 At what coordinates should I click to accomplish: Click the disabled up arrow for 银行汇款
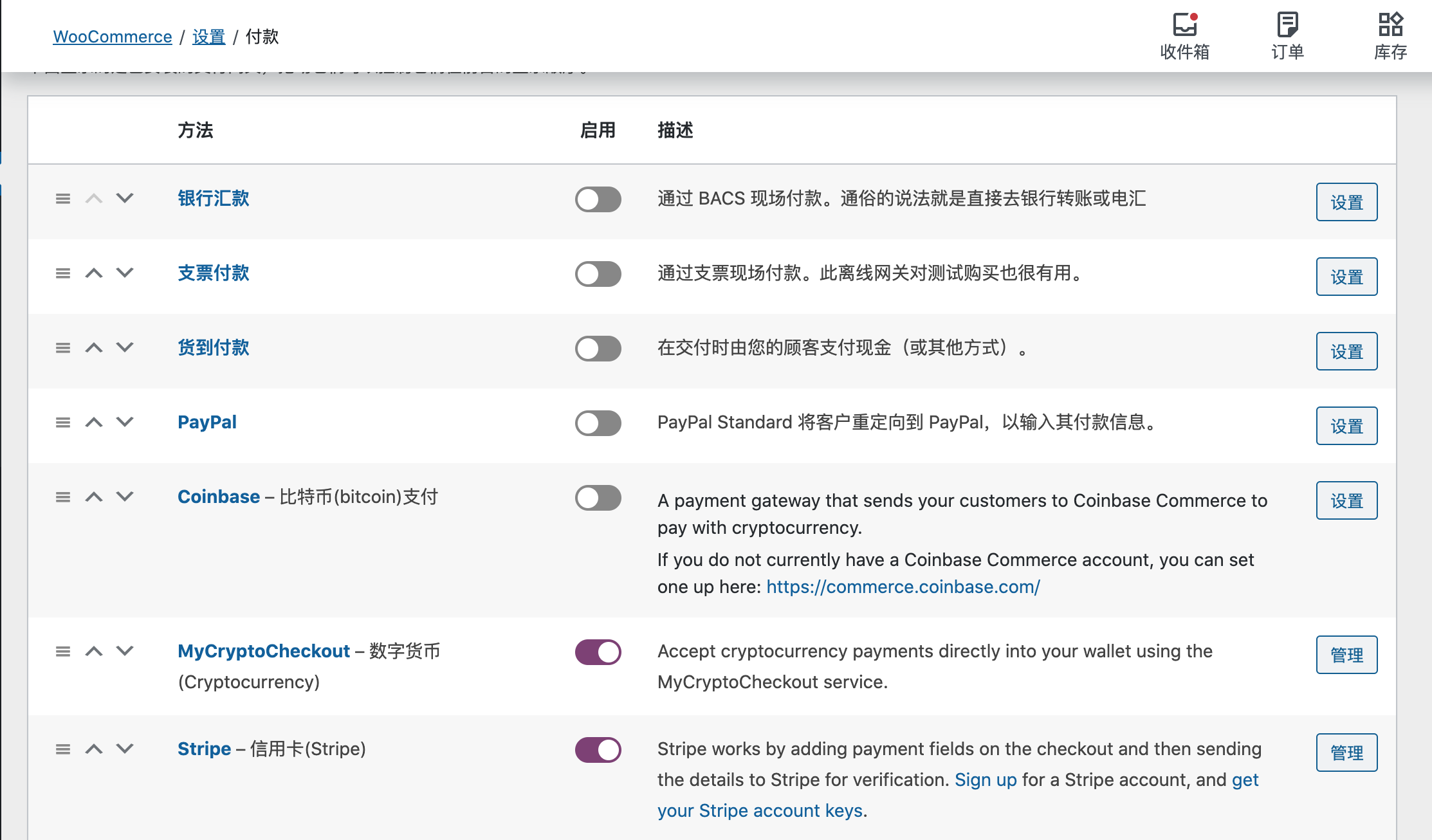click(x=94, y=198)
